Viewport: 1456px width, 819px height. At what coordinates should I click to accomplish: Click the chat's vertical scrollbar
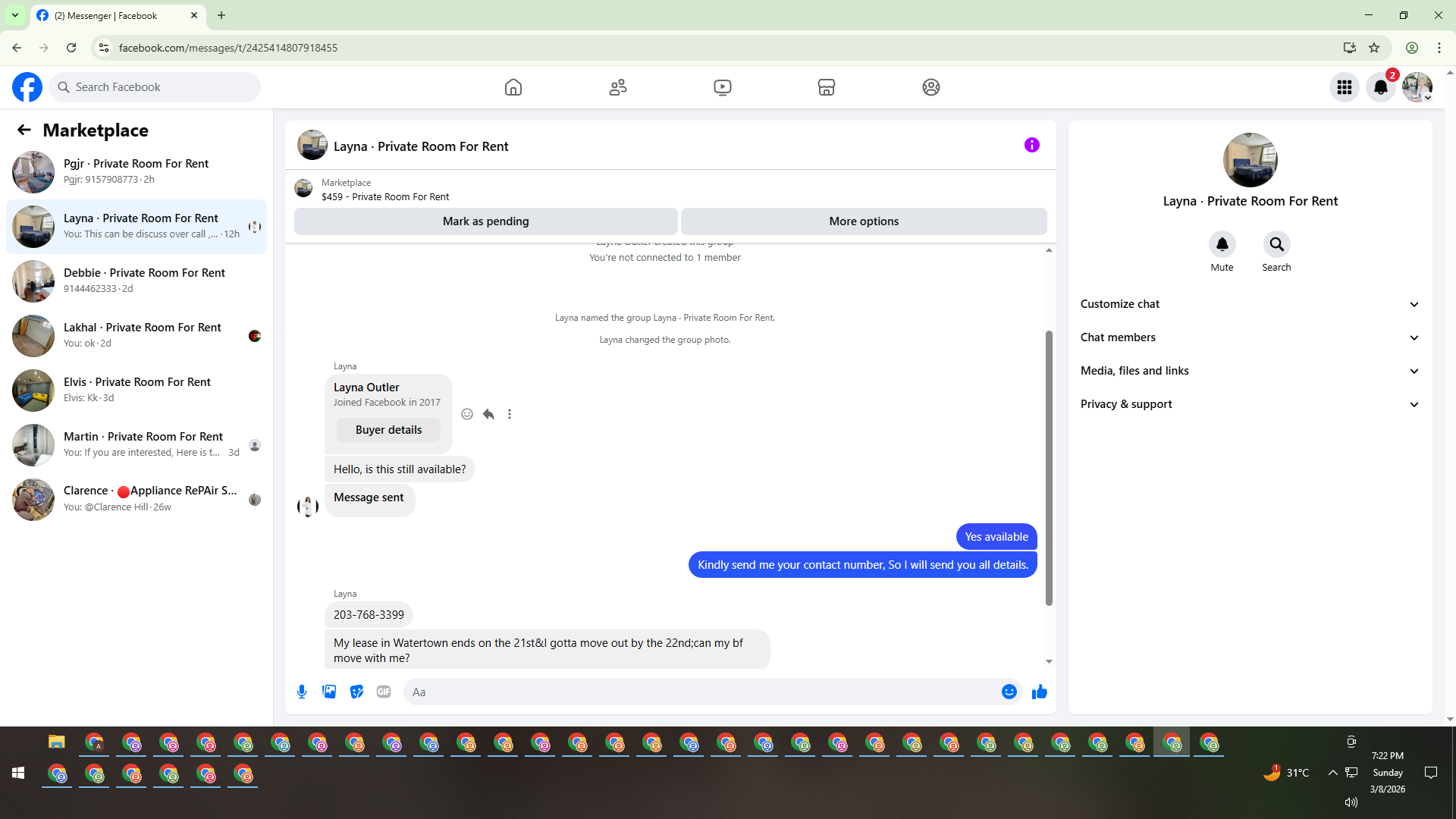coord(1049,467)
